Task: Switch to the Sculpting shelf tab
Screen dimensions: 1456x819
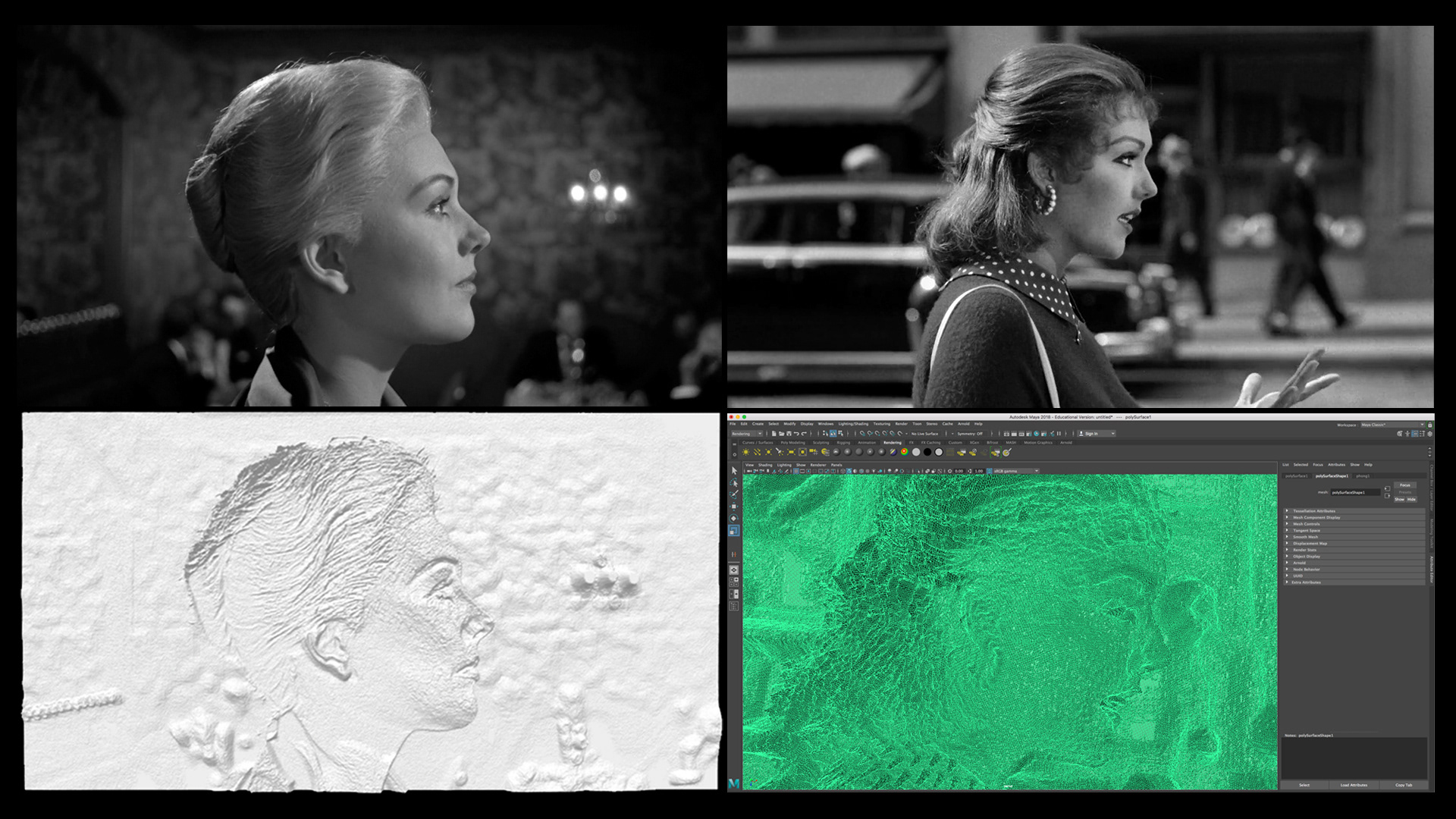Action: pyautogui.click(x=821, y=442)
